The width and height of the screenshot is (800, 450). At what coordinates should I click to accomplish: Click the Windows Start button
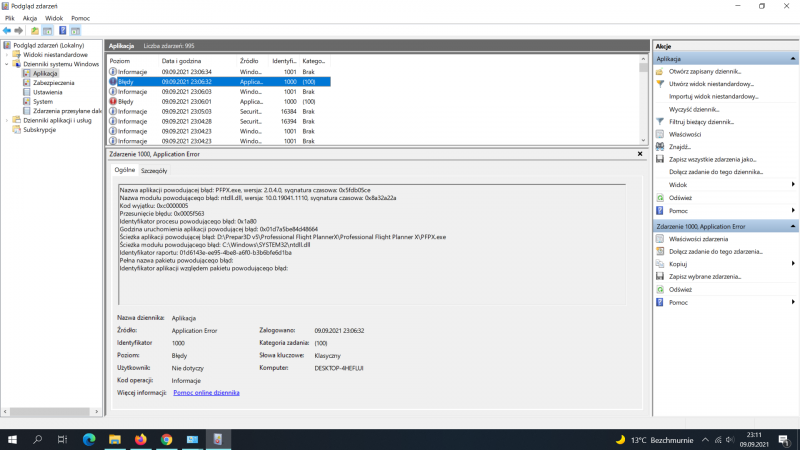point(12,439)
